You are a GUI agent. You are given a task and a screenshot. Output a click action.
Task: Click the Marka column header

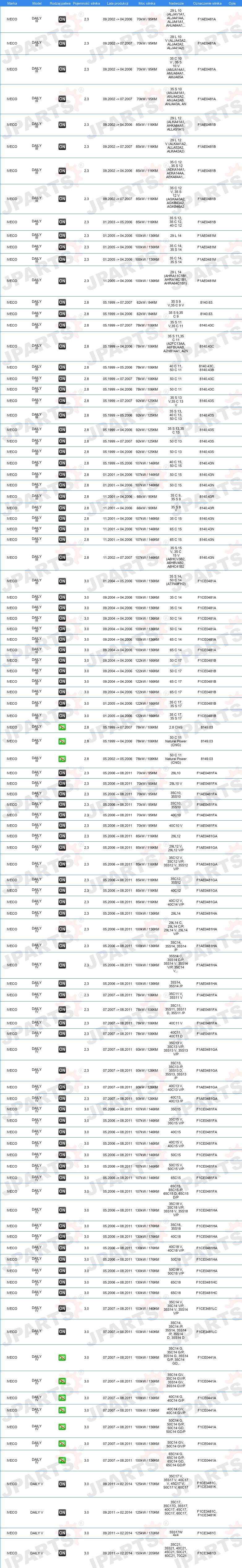(12, 3)
